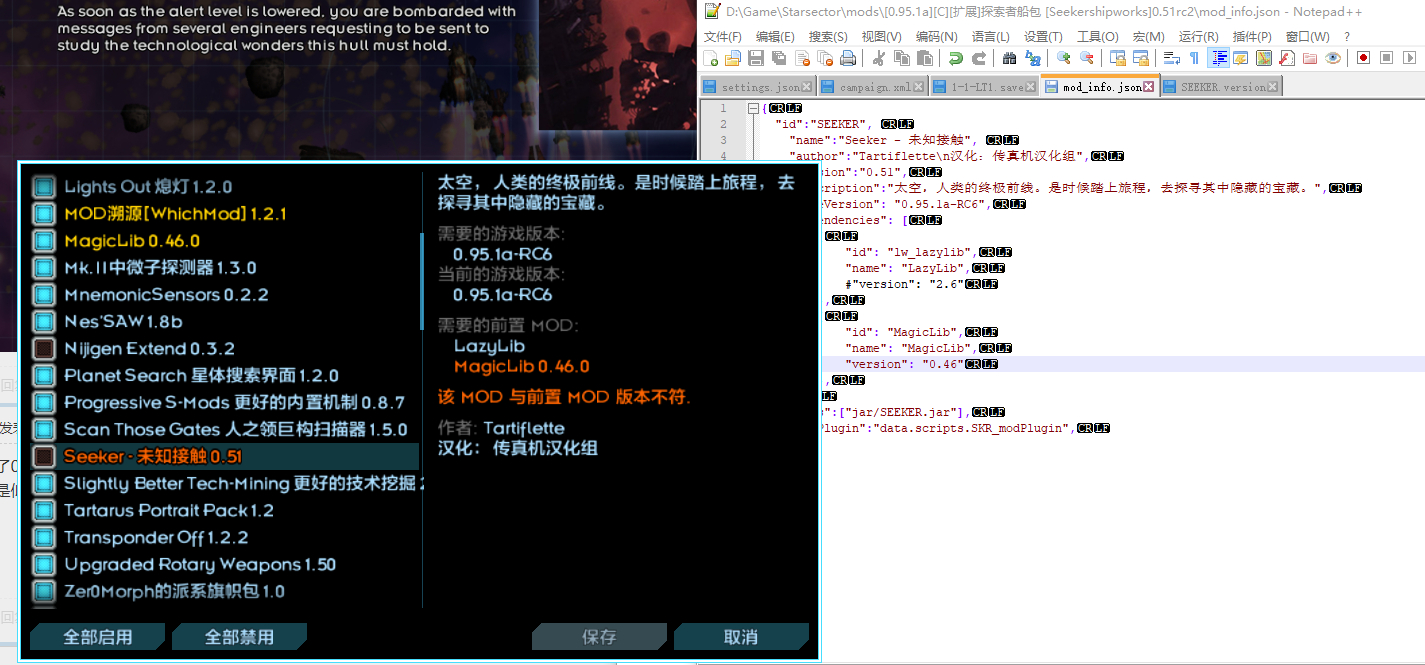Viewport: 1425px width, 665px height.
Task: Disable the Lights Out 熄灯 mod checkbox
Action: [x=42, y=186]
